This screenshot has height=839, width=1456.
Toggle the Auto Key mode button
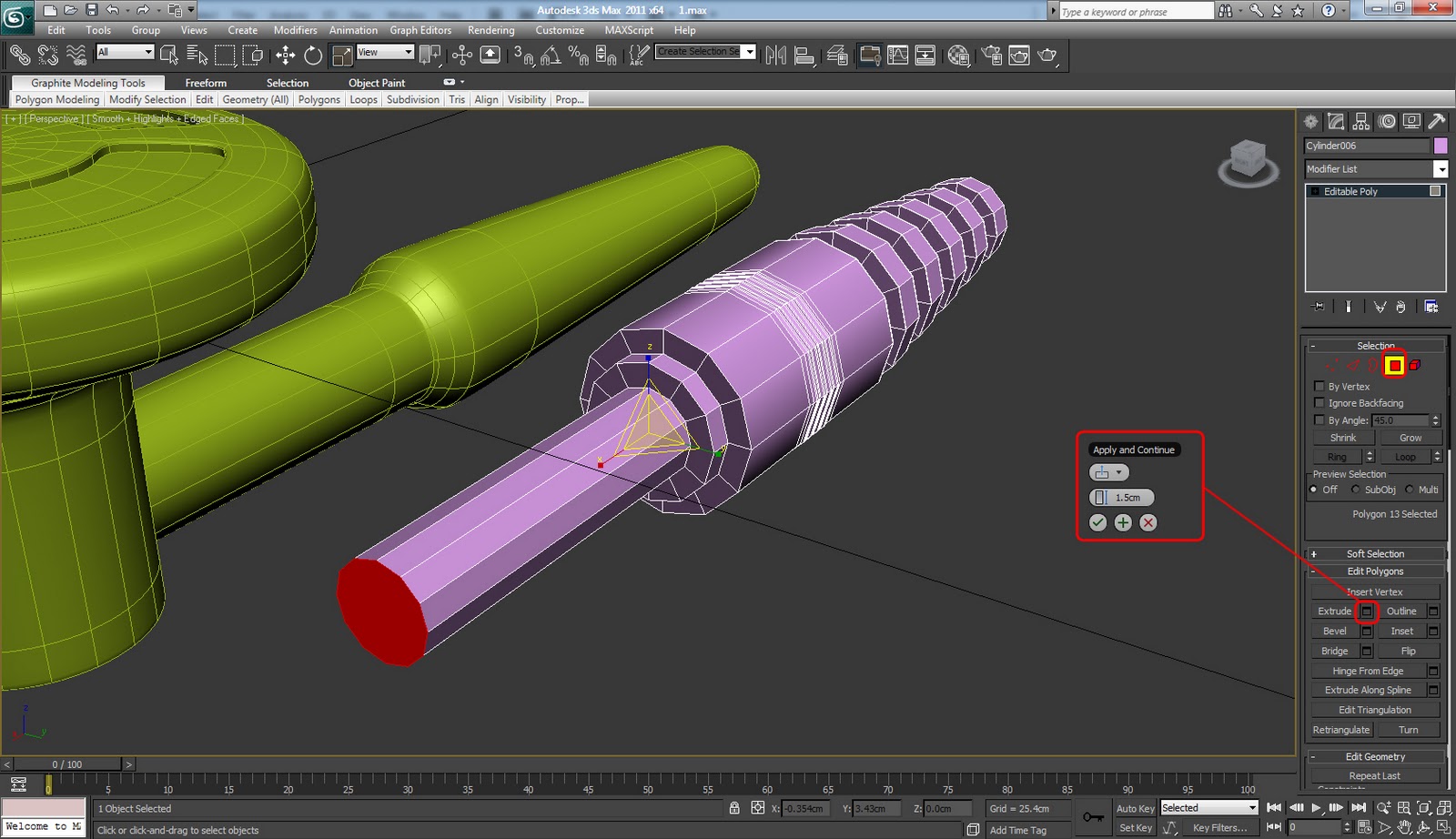pyautogui.click(x=1135, y=808)
